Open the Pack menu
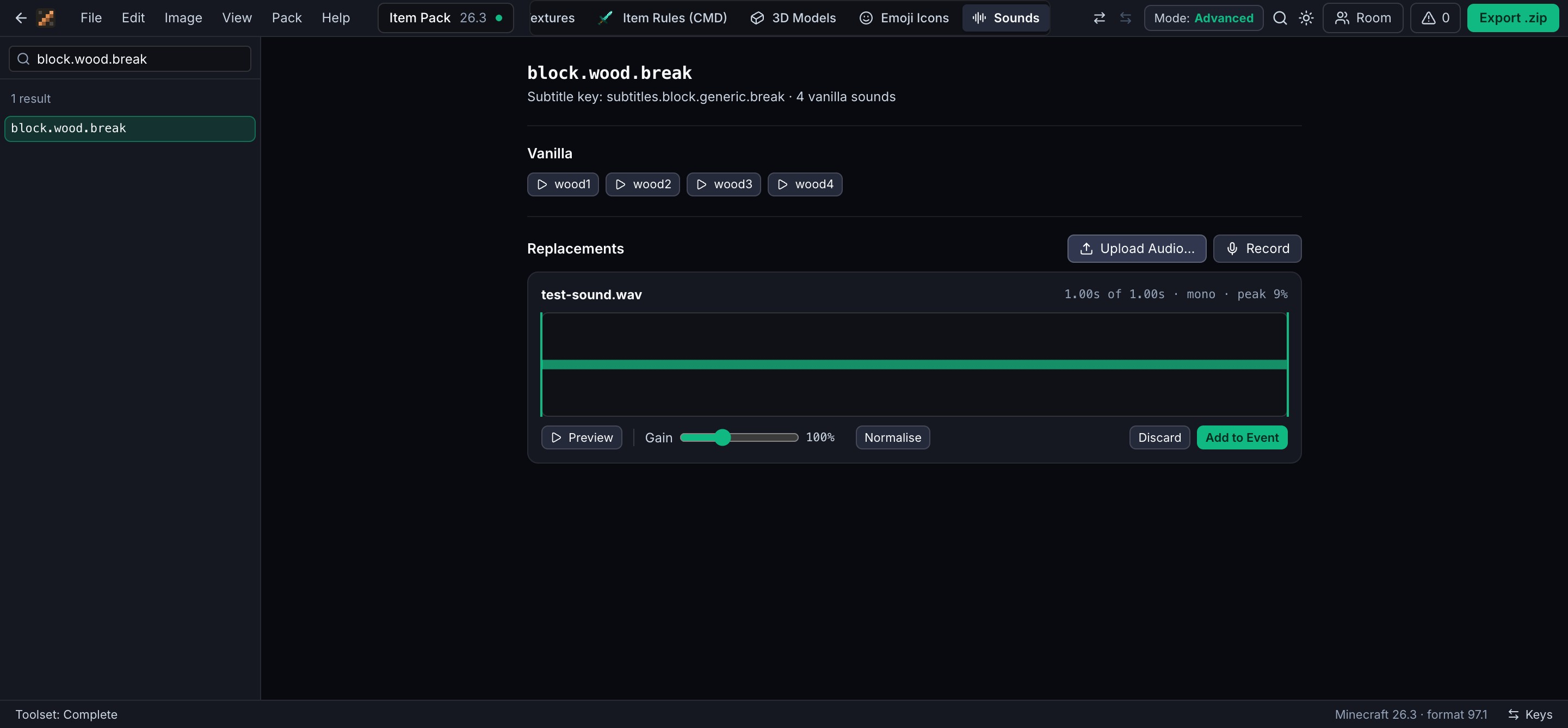Viewport: 1568px width, 728px height. point(287,18)
